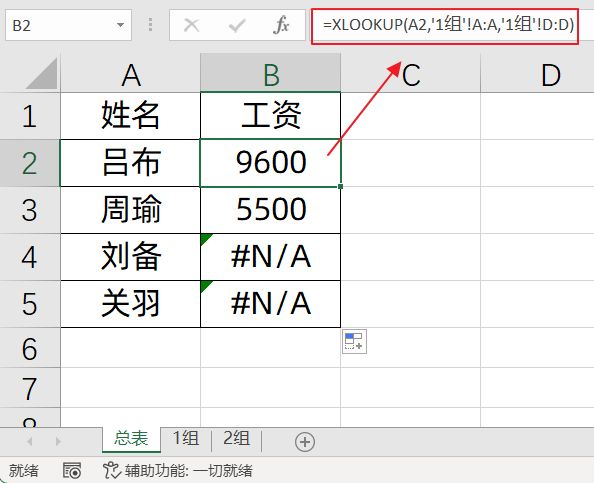
Task: Switch to the 2组 sheet tab
Action: (236, 439)
